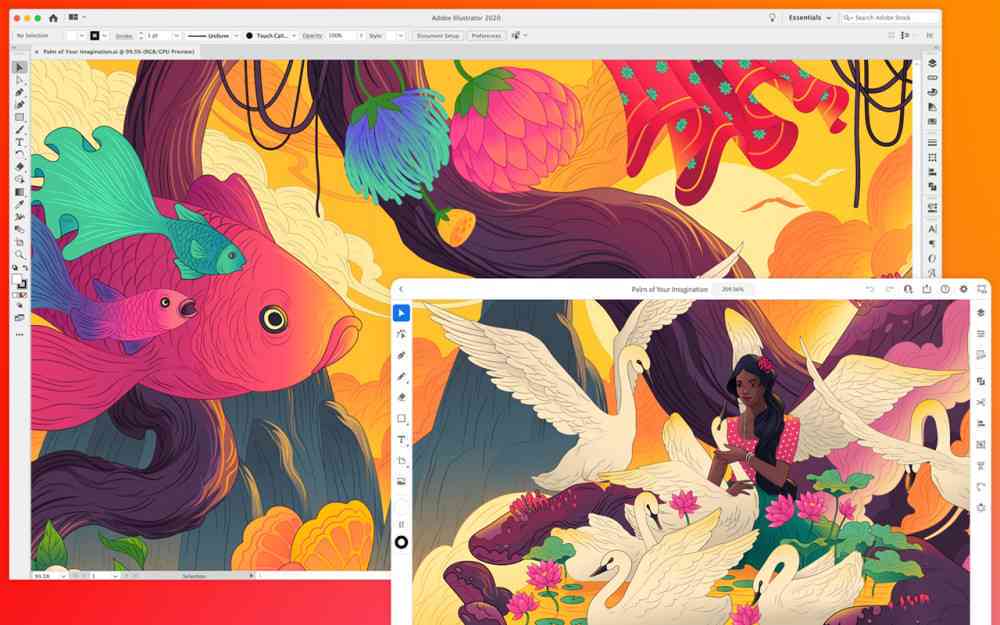Select the Rectangle tool in desktop toolbar
The height and width of the screenshot is (625, 1000).
click(20, 117)
